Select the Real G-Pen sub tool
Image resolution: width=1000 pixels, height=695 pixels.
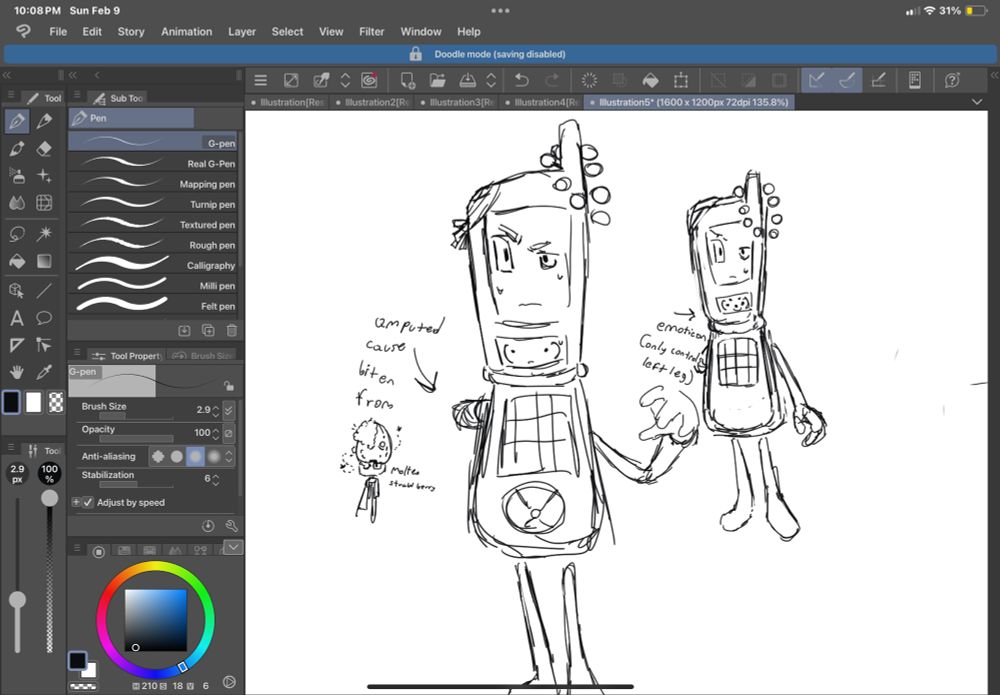152,163
